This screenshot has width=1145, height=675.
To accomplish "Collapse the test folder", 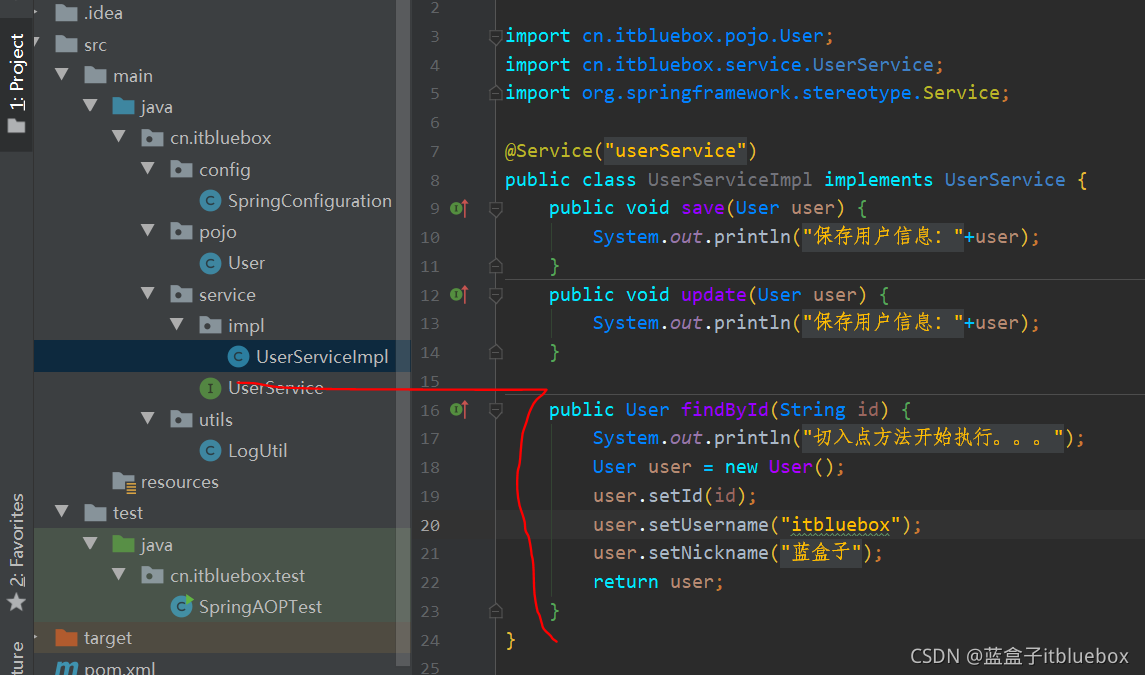I will (62, 512).
